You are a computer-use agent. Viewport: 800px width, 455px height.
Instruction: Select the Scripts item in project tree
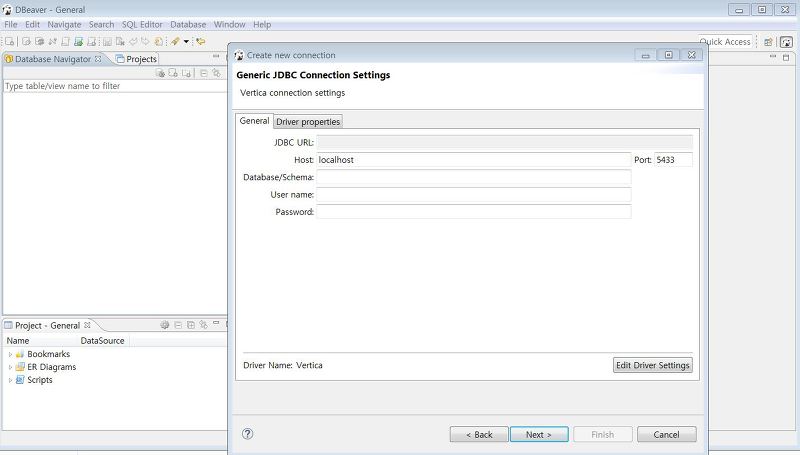tap(40, 380)
